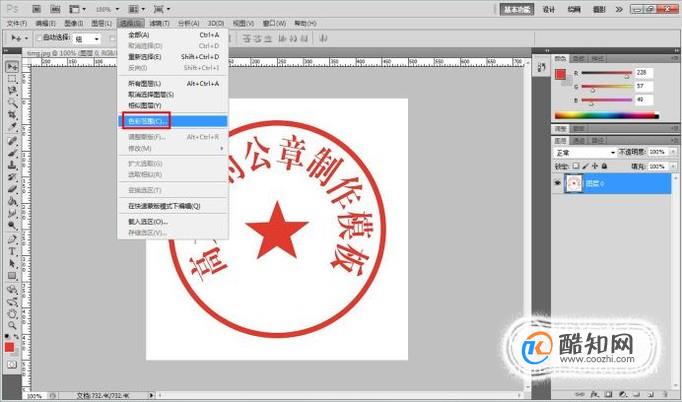Toggle lock all padlock icon
This screenshot has width=682, height=402.
604,166
